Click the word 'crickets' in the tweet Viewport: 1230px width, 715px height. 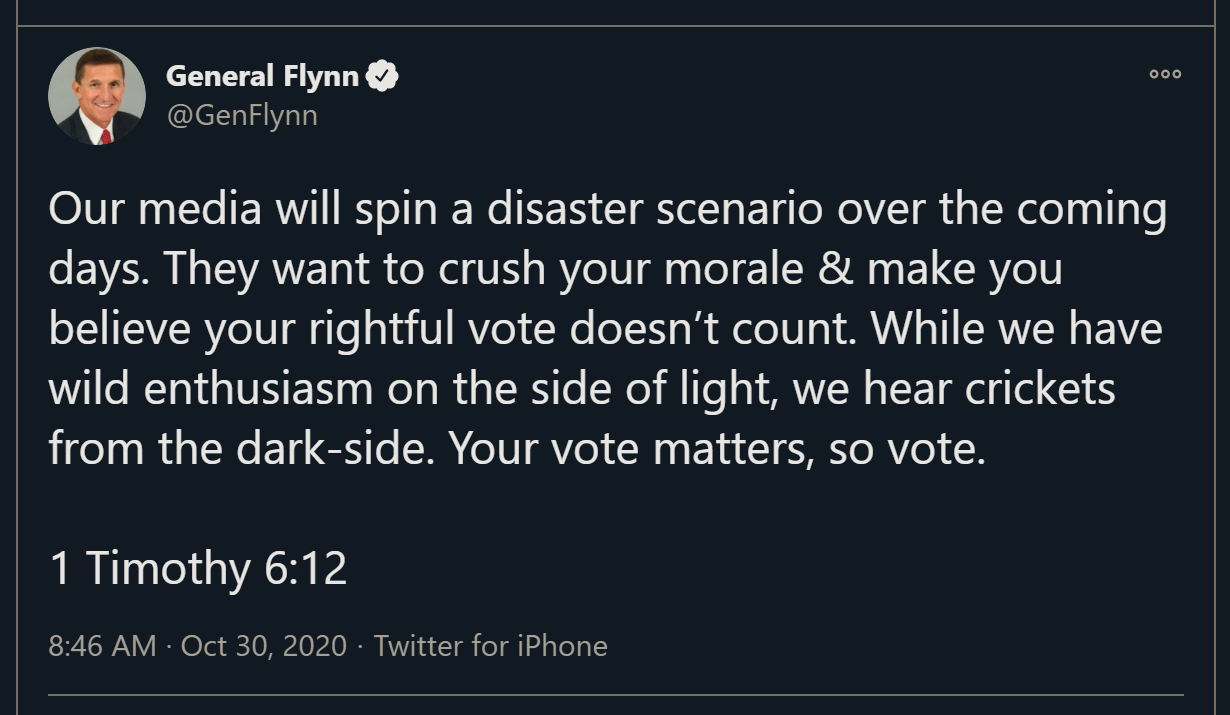1040,389
